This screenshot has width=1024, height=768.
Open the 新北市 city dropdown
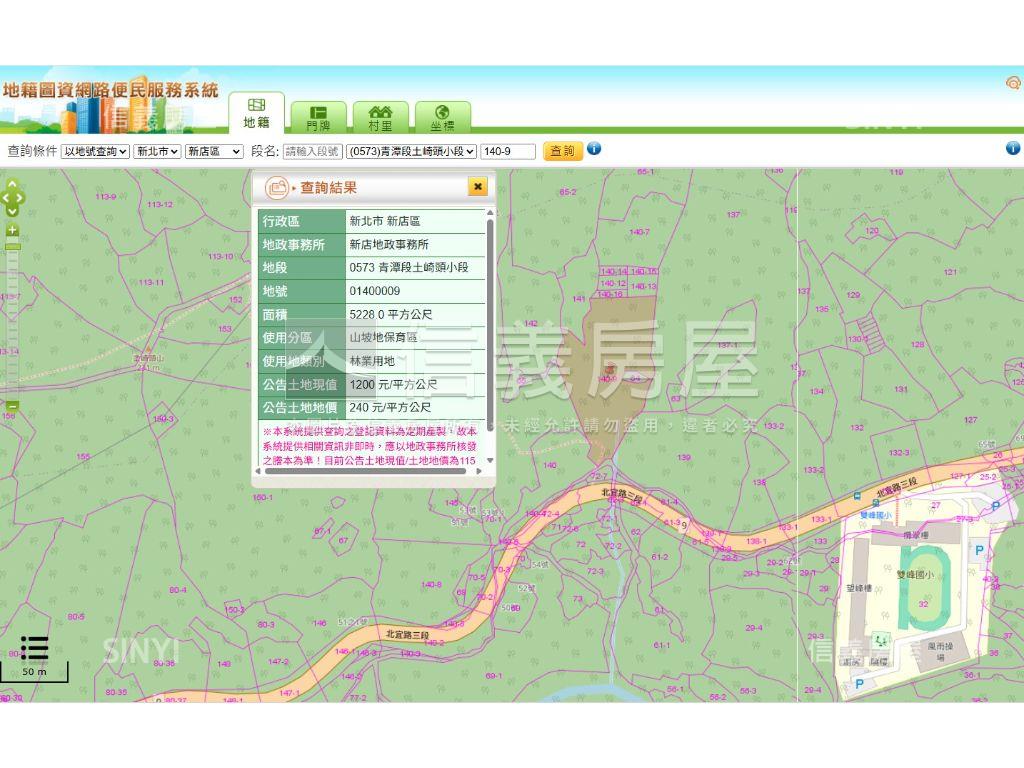(157, 152)
